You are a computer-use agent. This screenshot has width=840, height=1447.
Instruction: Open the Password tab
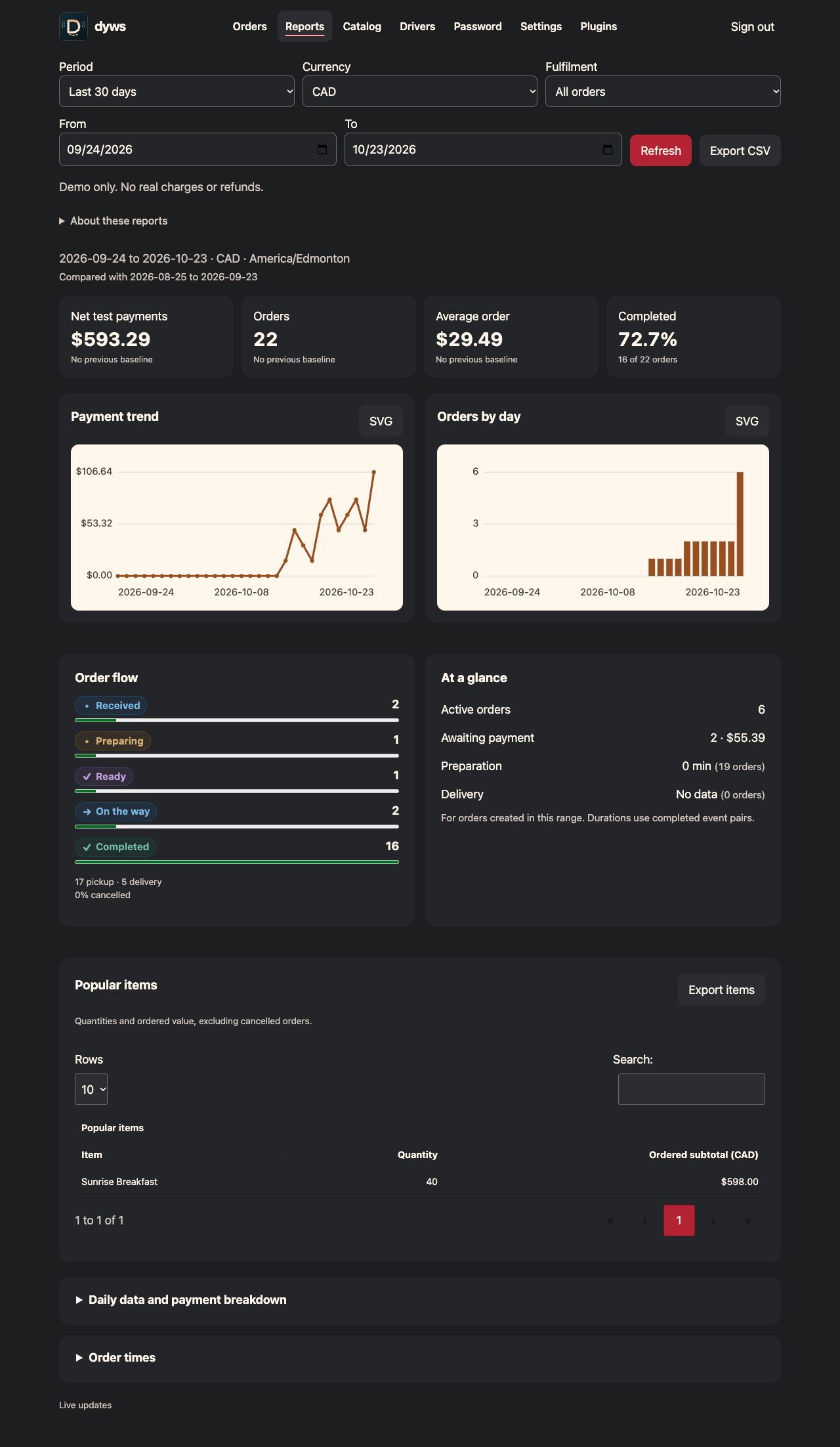tap(478, 26)
